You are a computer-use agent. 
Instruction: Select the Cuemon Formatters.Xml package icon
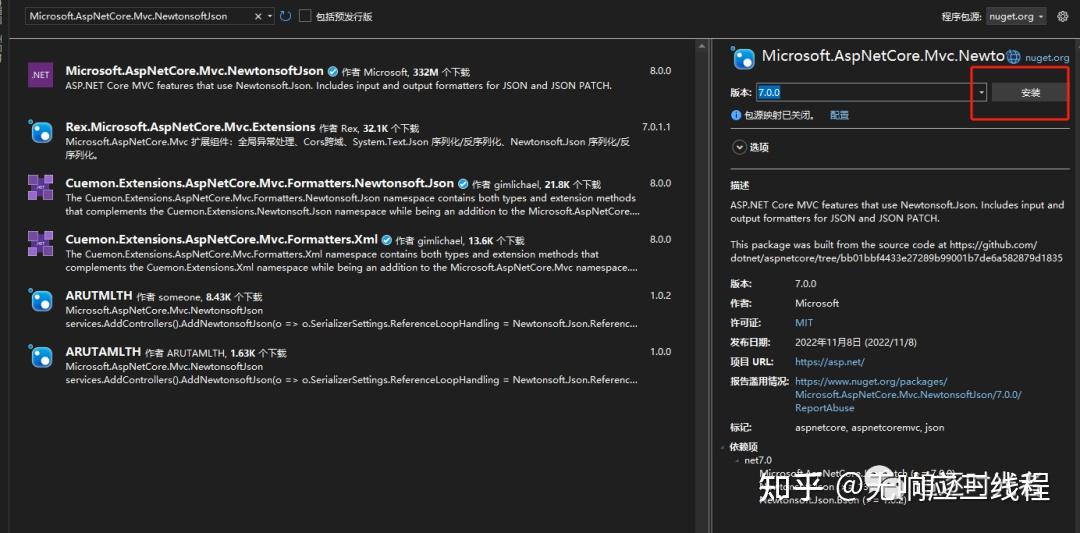[41, 243]
